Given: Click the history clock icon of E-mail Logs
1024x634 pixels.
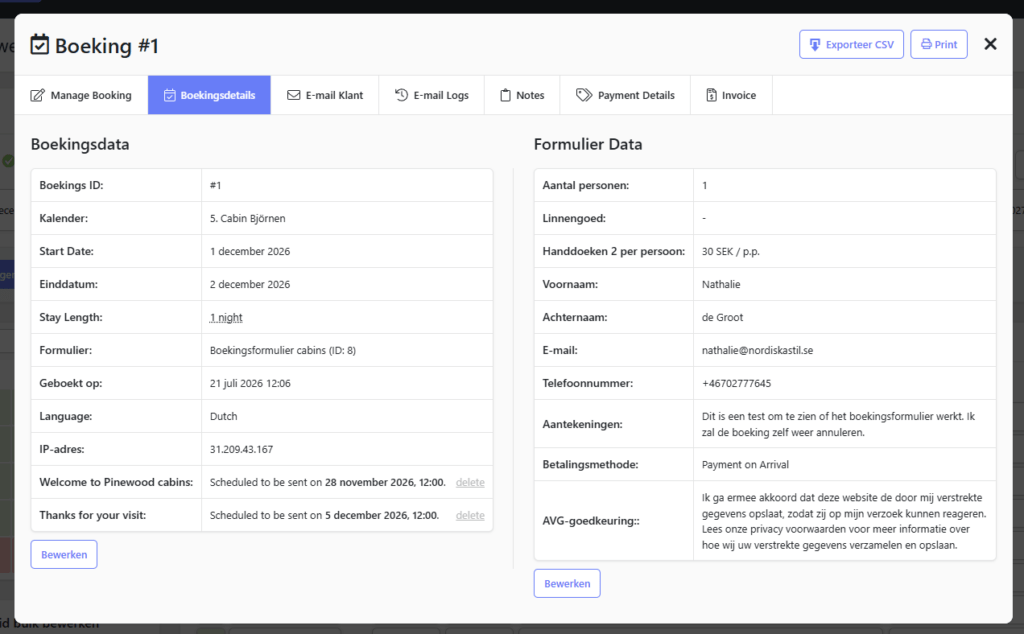Looking at the screenshot, I should pos(401,95).
